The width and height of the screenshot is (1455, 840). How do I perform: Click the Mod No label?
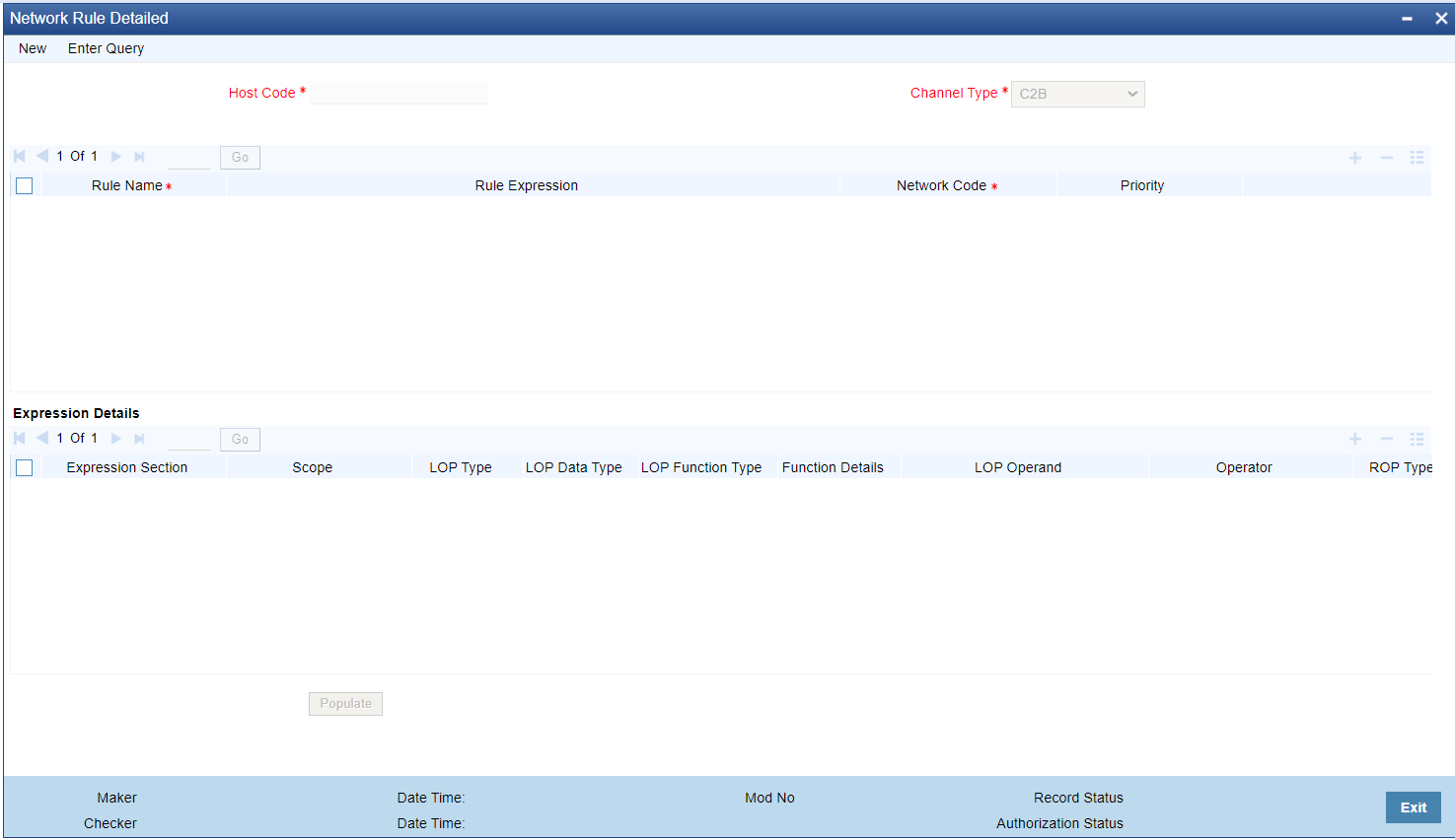click(x=769, y=798)
